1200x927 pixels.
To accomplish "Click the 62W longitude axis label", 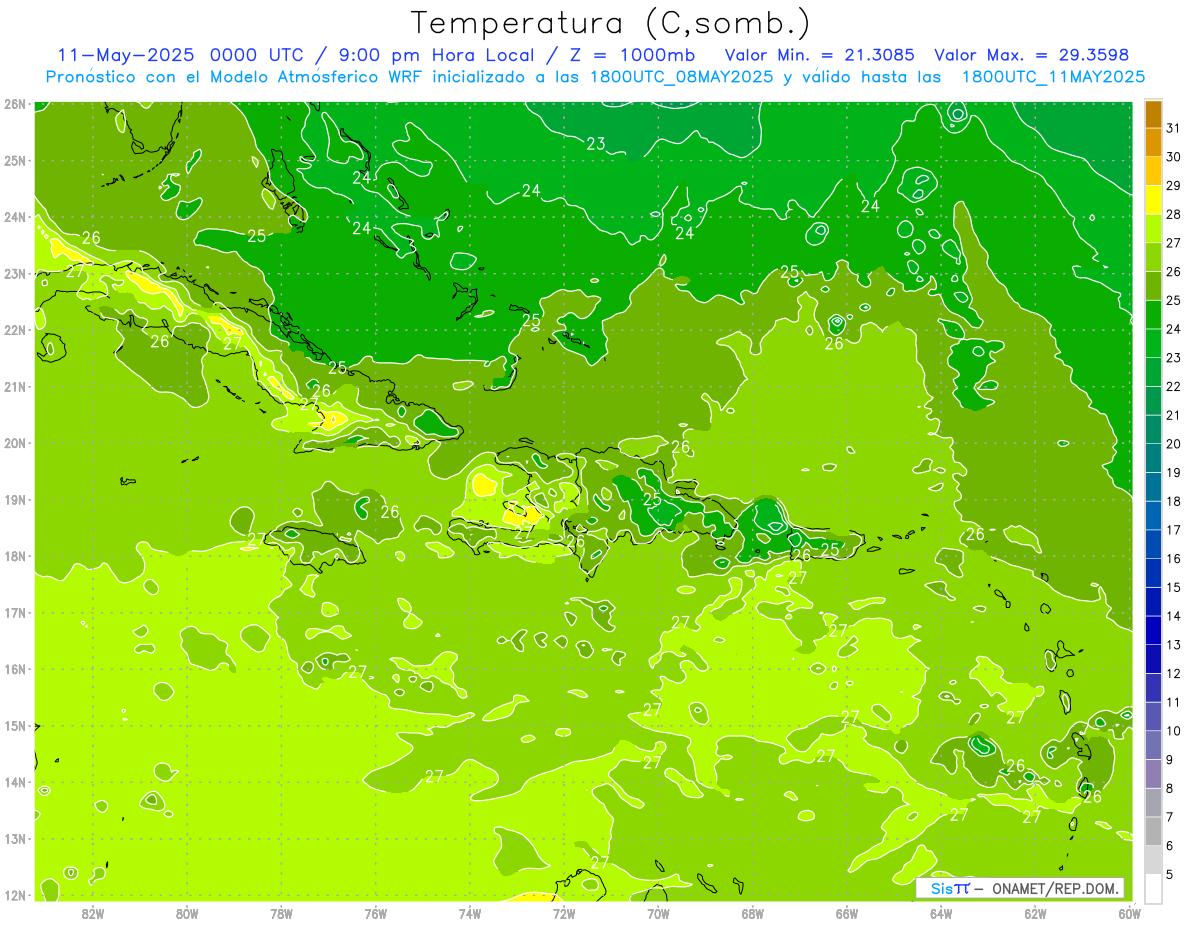I will click(1035, 913).
